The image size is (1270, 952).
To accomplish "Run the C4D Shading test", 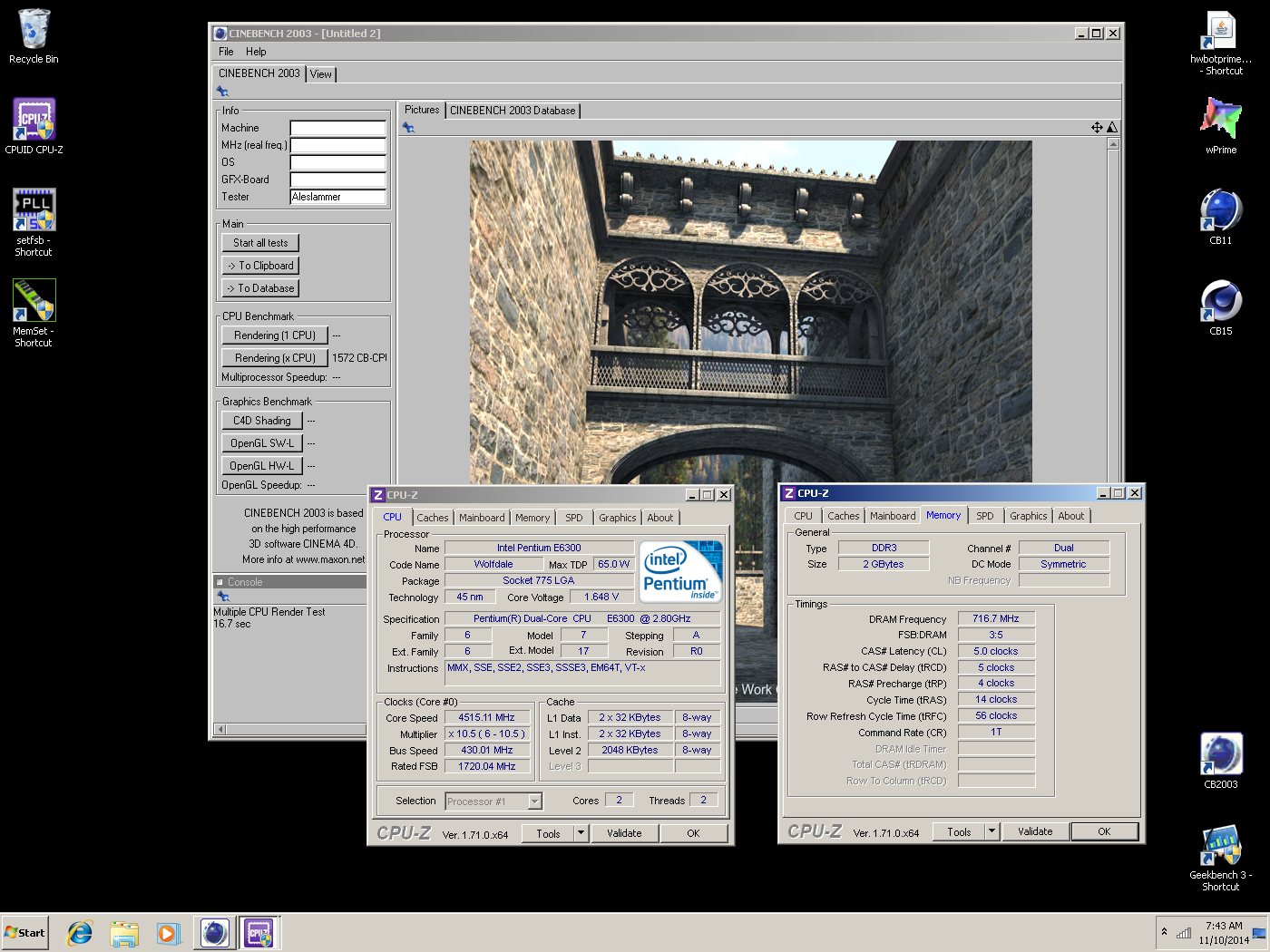I will point(262,421).
